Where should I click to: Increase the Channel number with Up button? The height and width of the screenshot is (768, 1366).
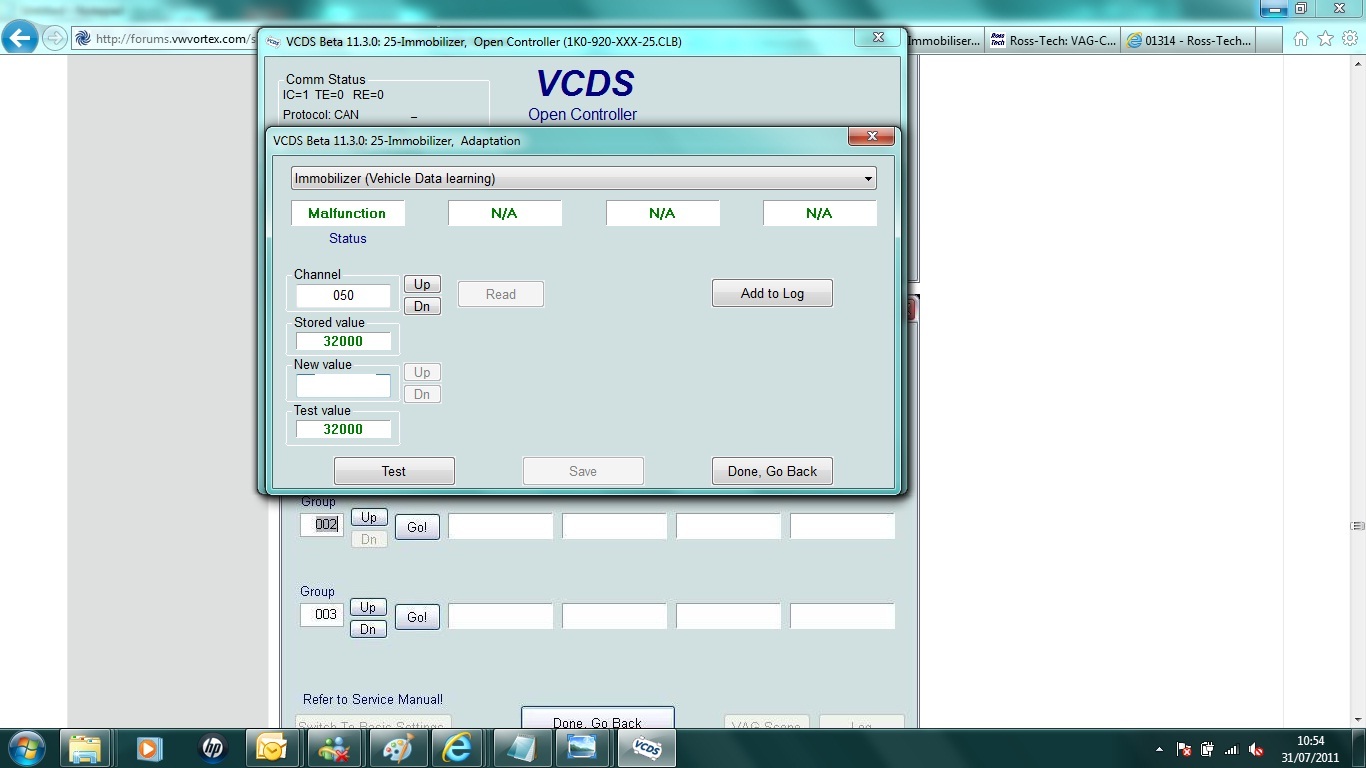tap(422, 284)
